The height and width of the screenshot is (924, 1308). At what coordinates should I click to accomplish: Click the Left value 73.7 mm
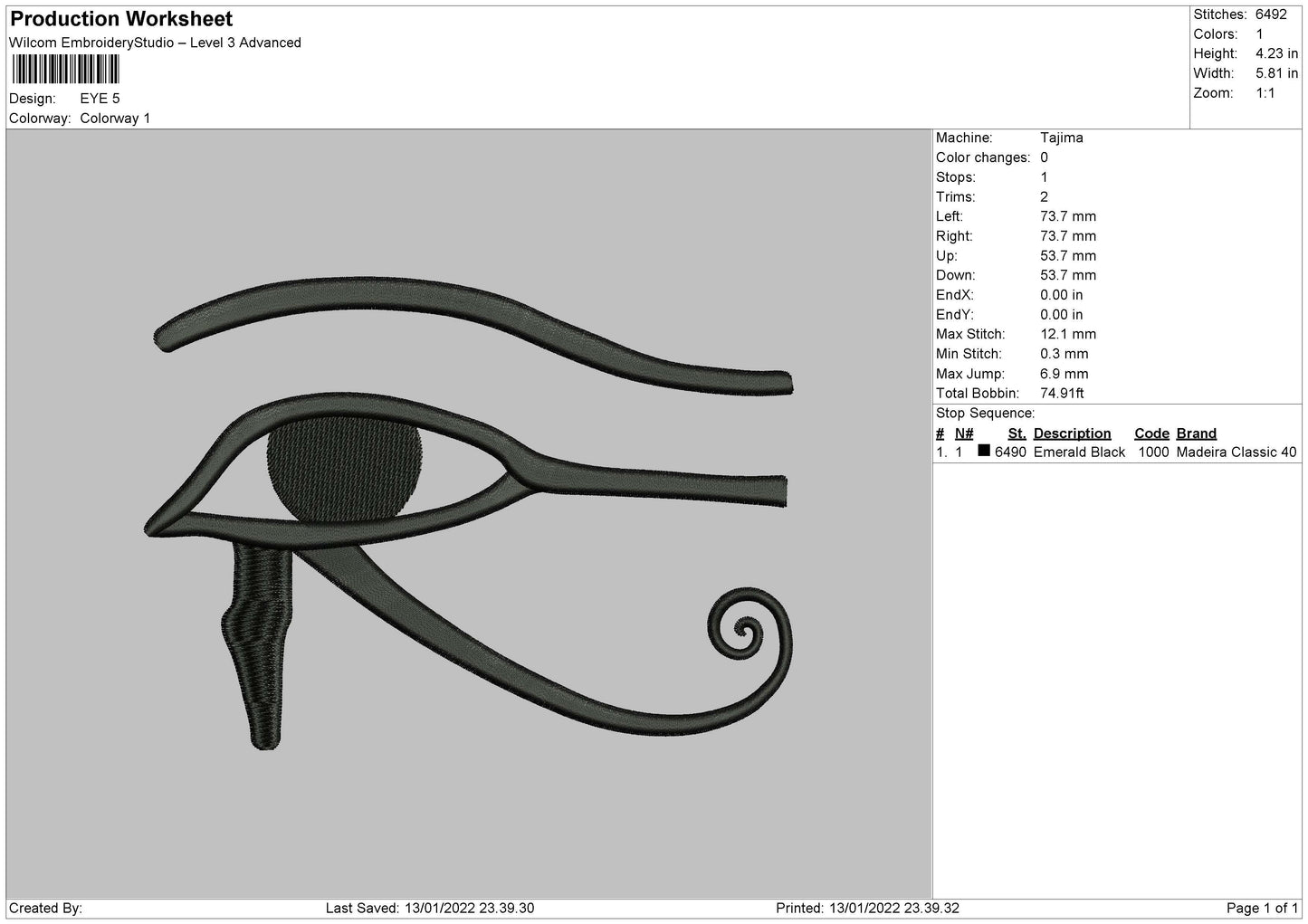(1068, 217)
